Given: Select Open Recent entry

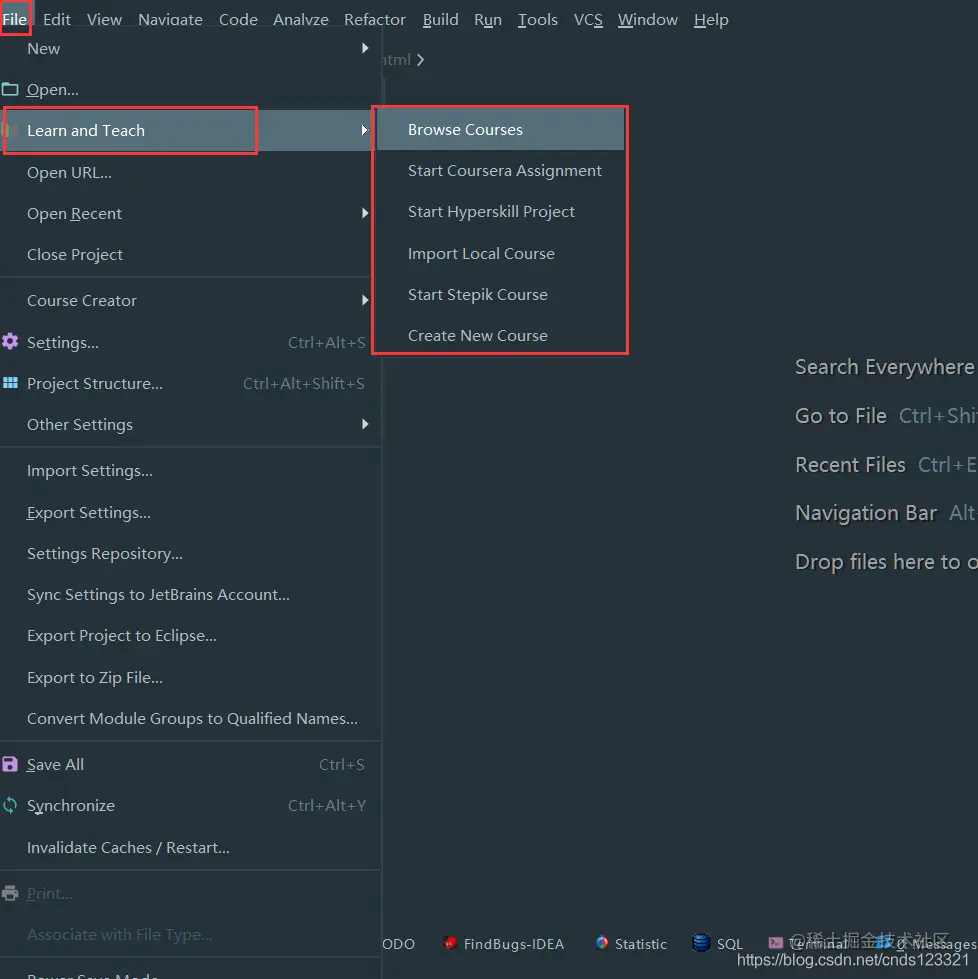Looking at the screenshot, I should click(187, 214).
